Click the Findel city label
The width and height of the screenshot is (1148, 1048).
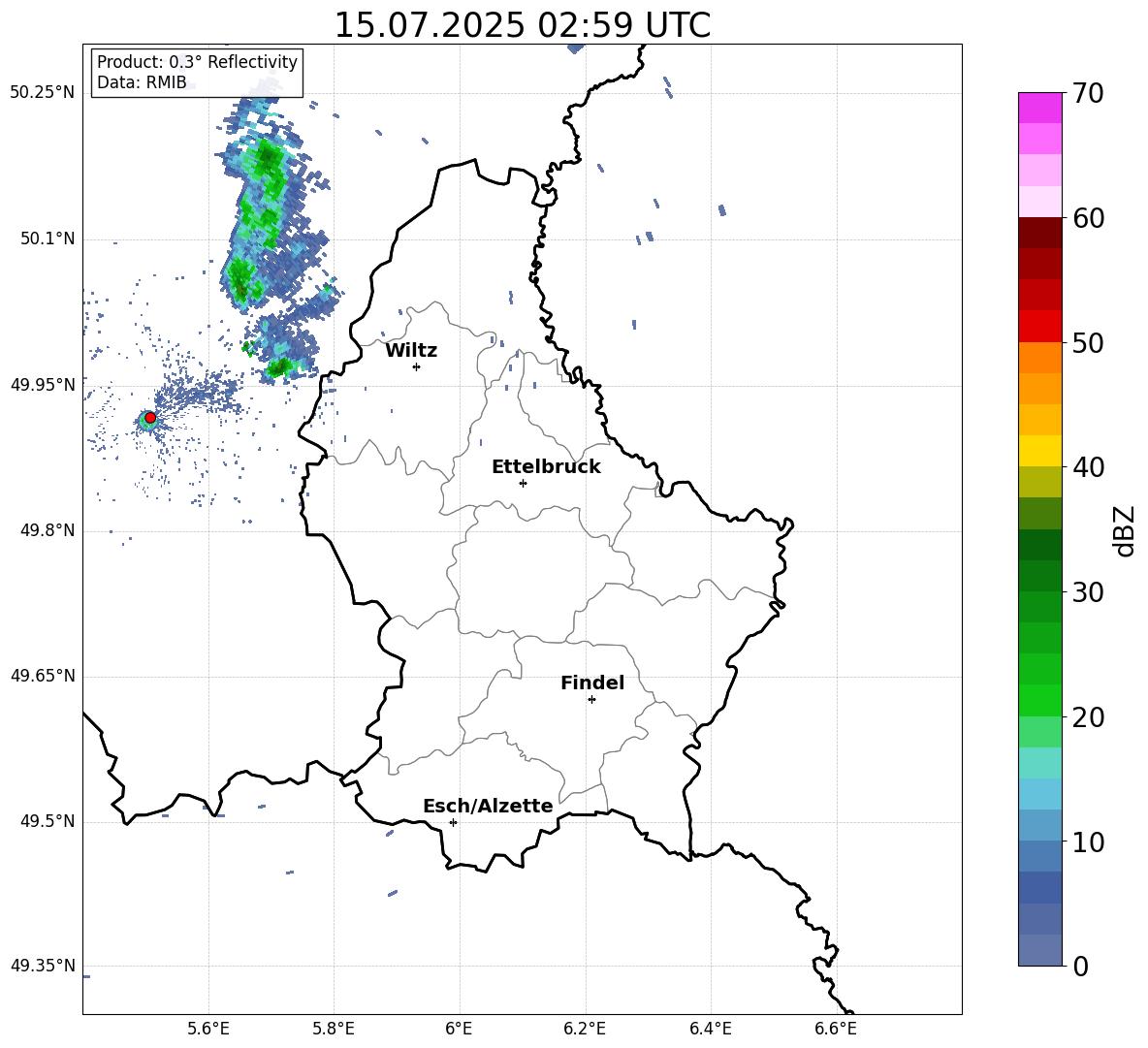[x=592, y=683]
